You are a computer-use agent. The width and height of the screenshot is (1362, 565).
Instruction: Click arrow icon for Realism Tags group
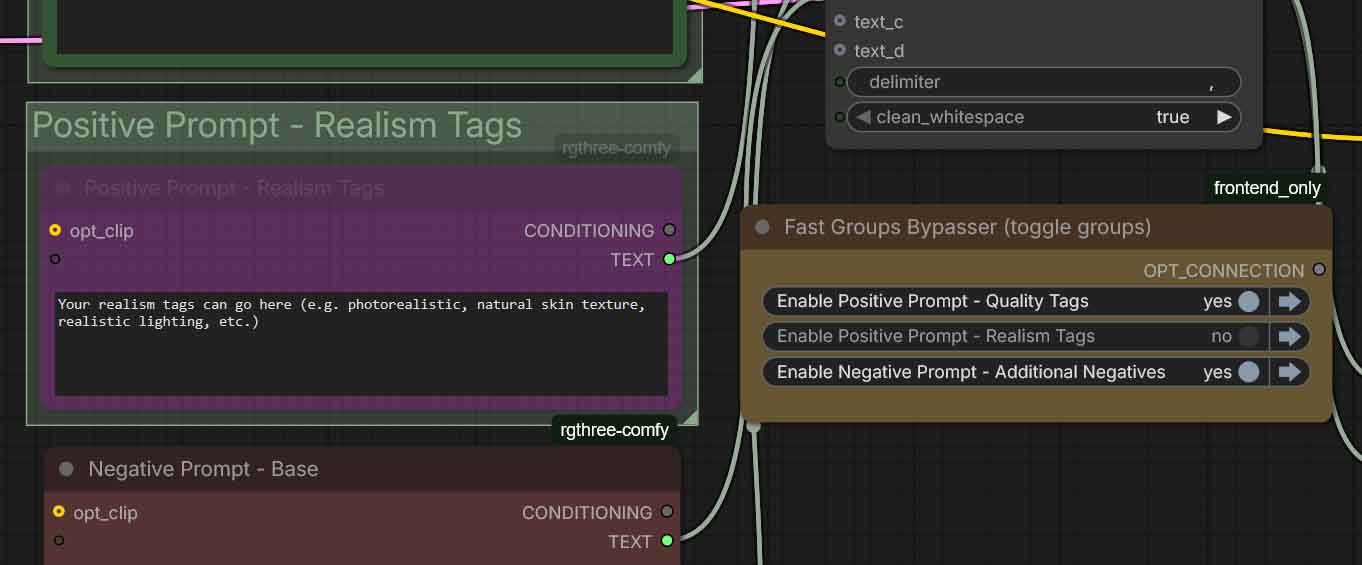1289,337
